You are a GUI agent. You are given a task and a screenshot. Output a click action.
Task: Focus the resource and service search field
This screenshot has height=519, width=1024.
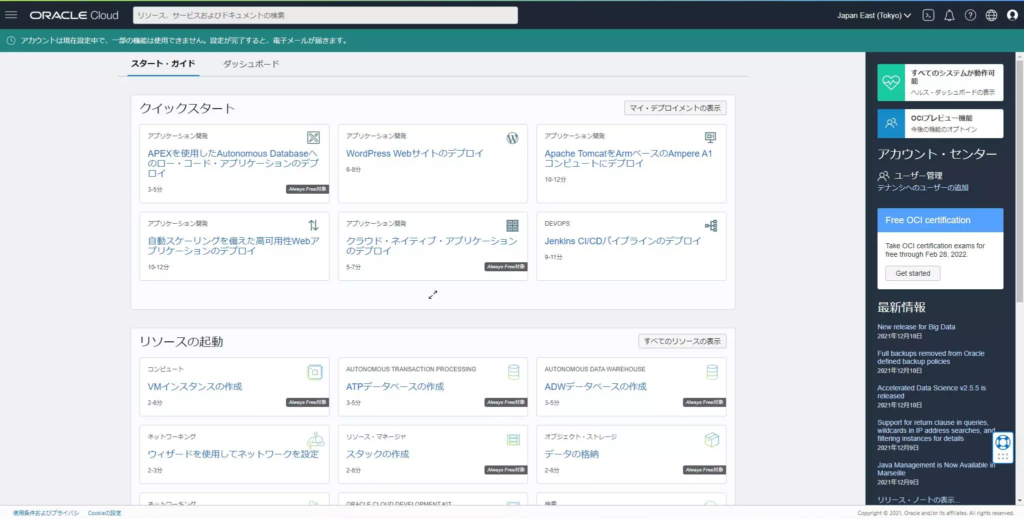pyautogui.click(x=325, y=15)
